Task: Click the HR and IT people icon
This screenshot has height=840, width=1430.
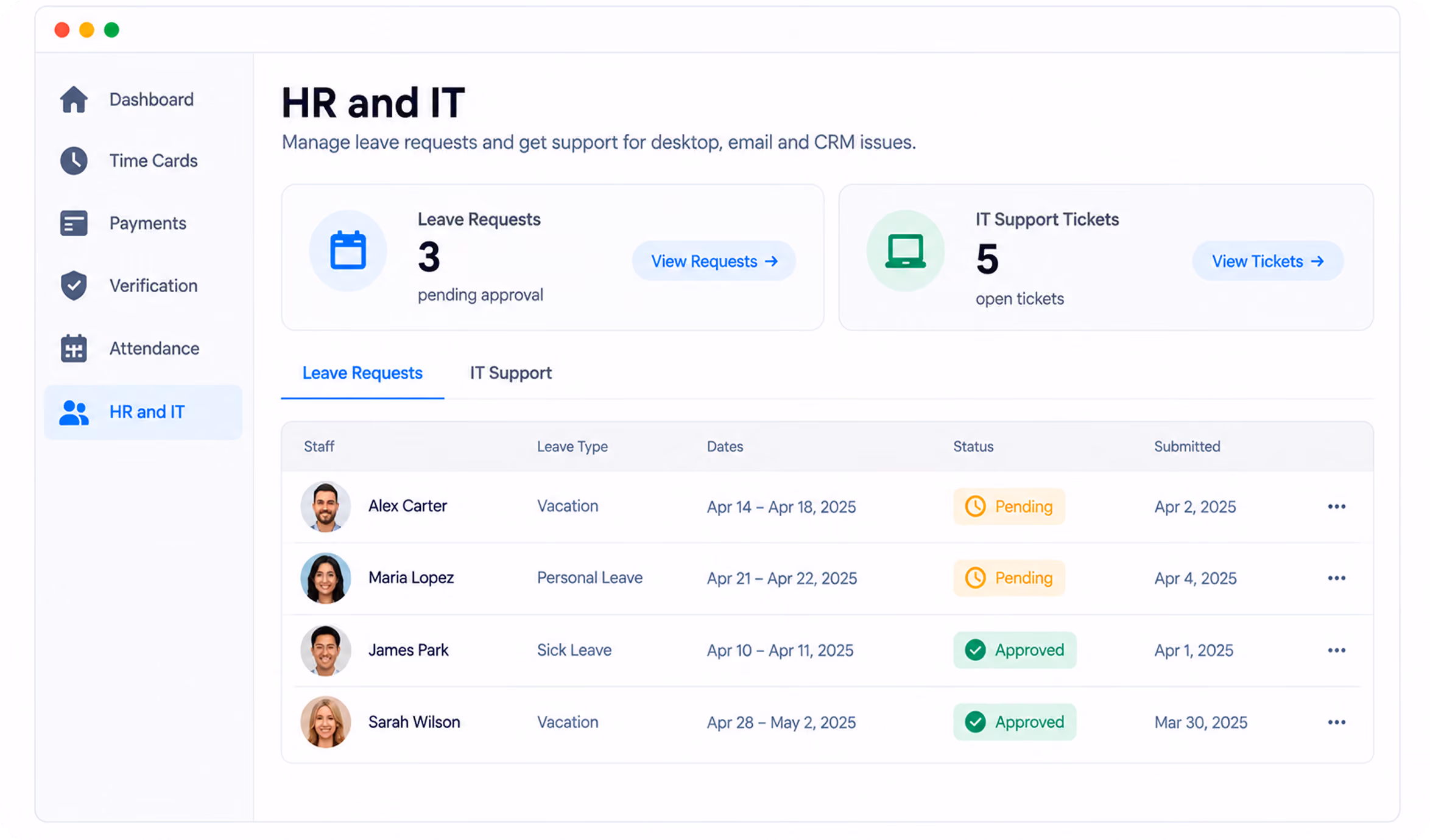Action: click(74, 412)
